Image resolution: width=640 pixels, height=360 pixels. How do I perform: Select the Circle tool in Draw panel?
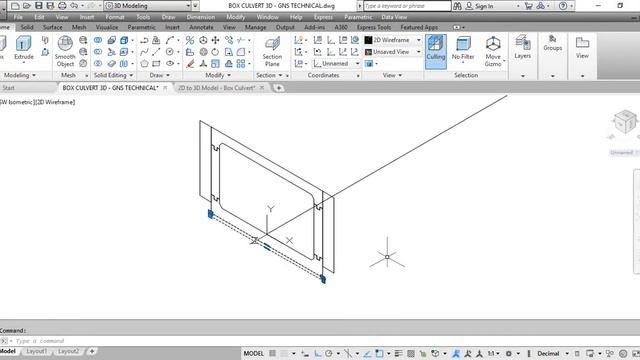[x=169, y=52]
